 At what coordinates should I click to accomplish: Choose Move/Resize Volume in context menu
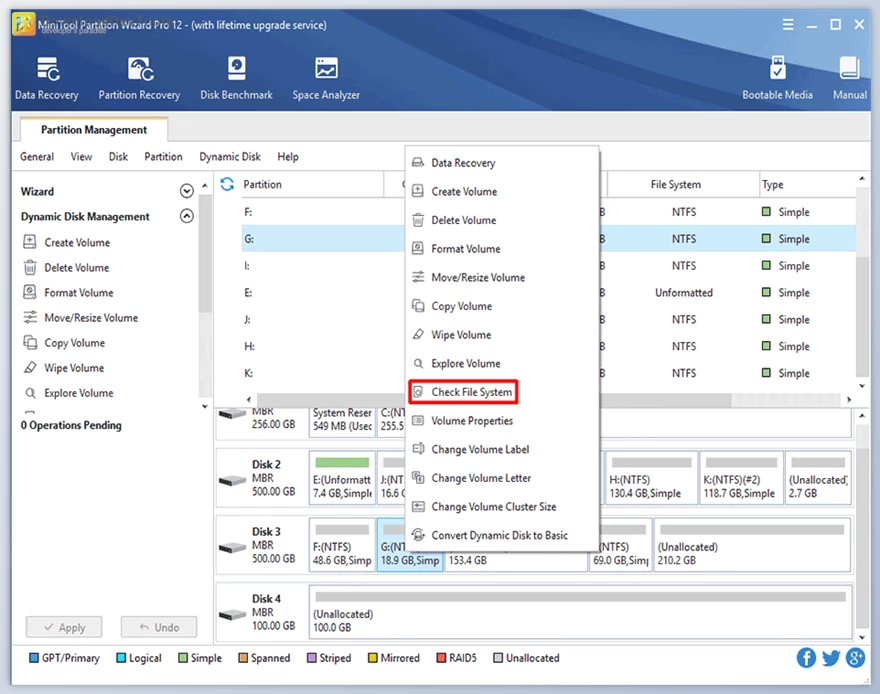(502, 277)
